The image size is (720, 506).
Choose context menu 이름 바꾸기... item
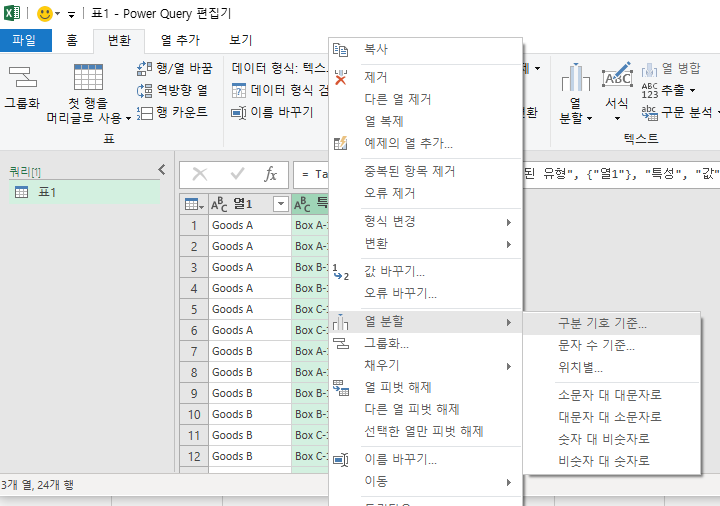click(425, 460)
